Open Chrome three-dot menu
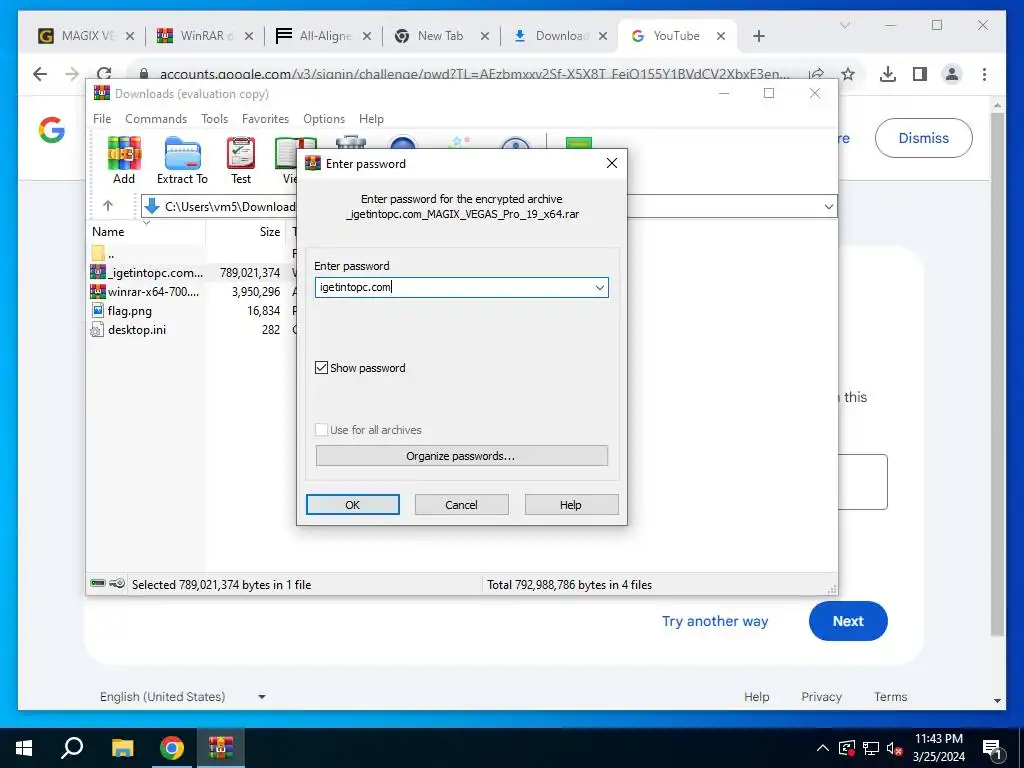The image size is (1024, 768). click(984, 74)
